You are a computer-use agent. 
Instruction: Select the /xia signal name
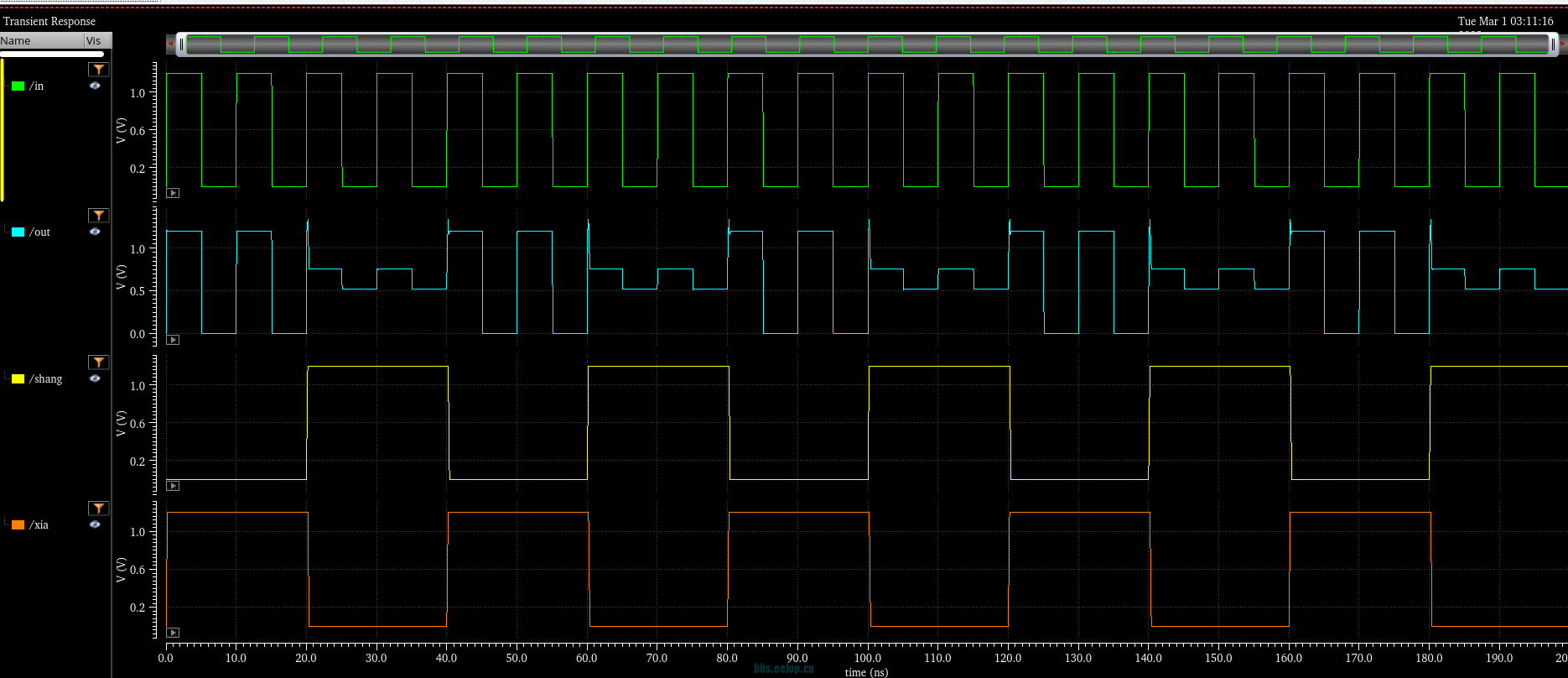(39, 524)
